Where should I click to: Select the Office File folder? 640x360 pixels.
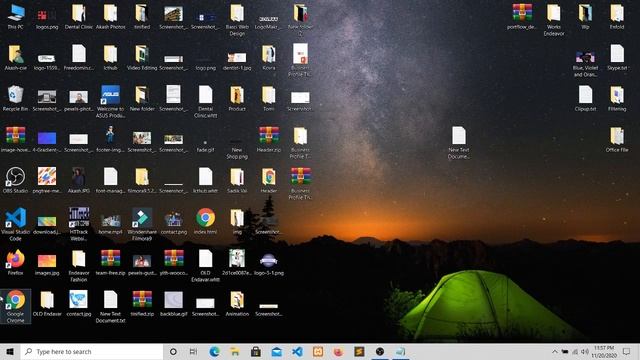[617, 140]
